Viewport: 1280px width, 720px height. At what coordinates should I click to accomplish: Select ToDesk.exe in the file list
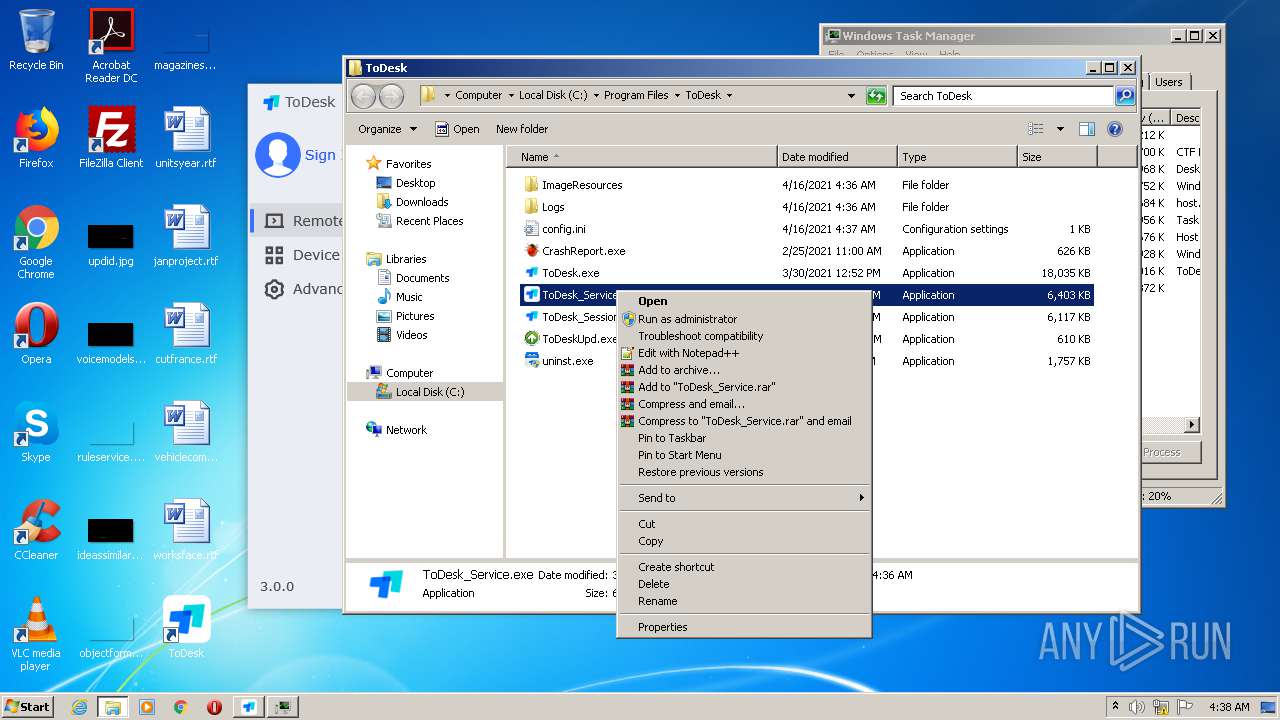570,273
